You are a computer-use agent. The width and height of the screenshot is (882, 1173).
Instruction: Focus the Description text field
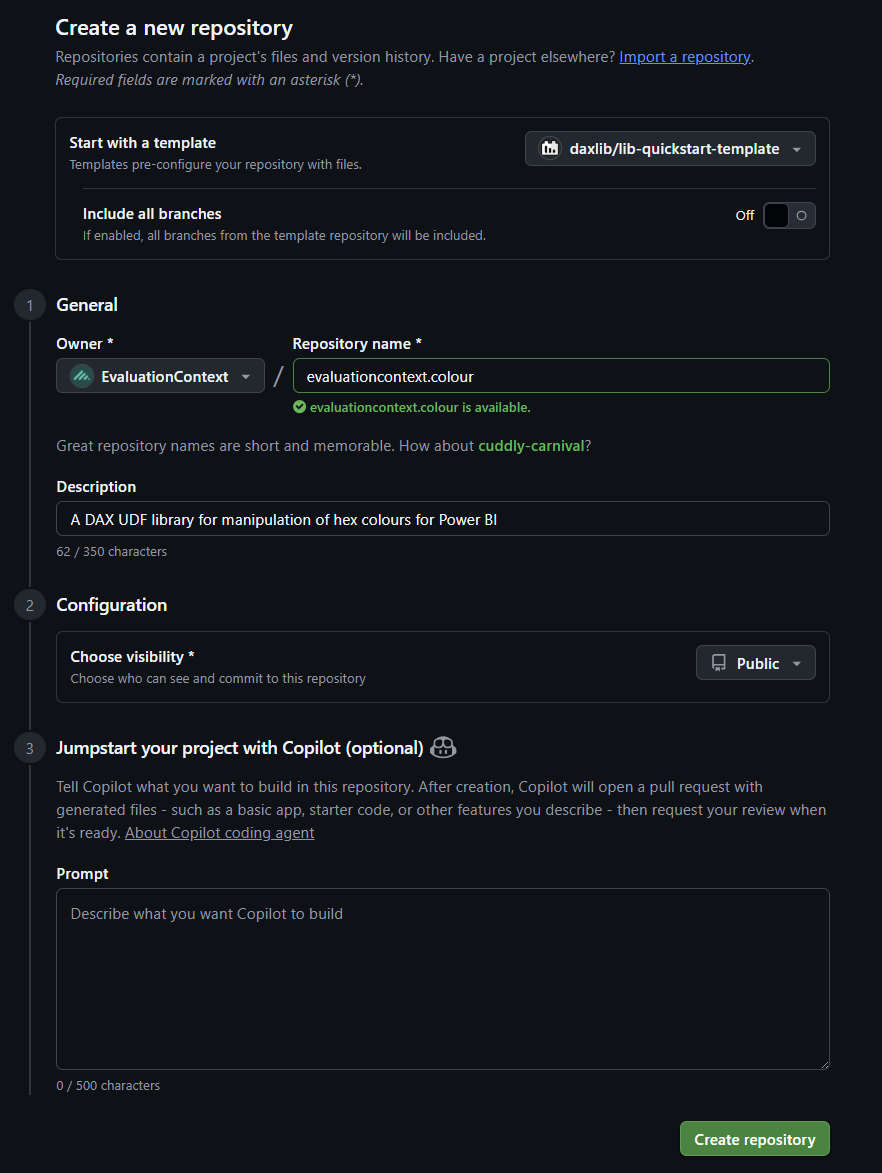pyautogui.click(x=442, y=519)
